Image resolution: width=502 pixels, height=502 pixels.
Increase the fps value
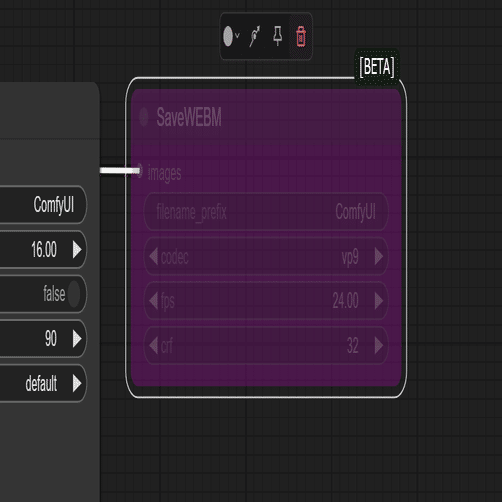point(379,301)
